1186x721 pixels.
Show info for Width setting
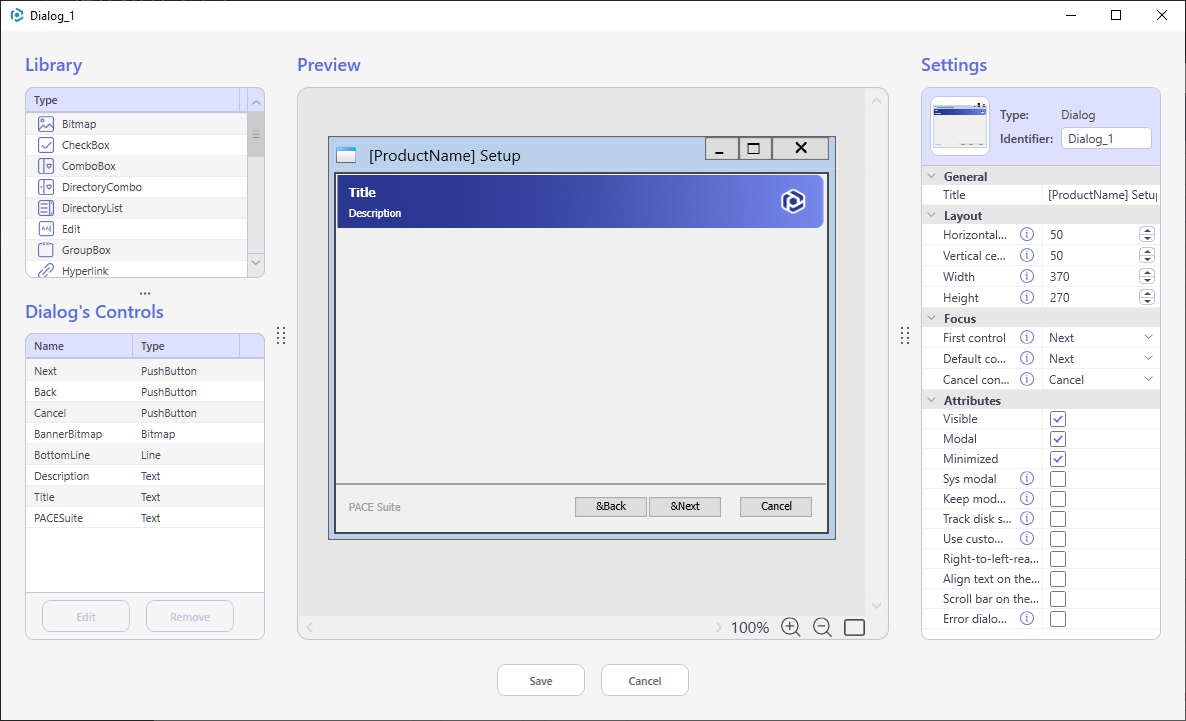(1026, 277)
